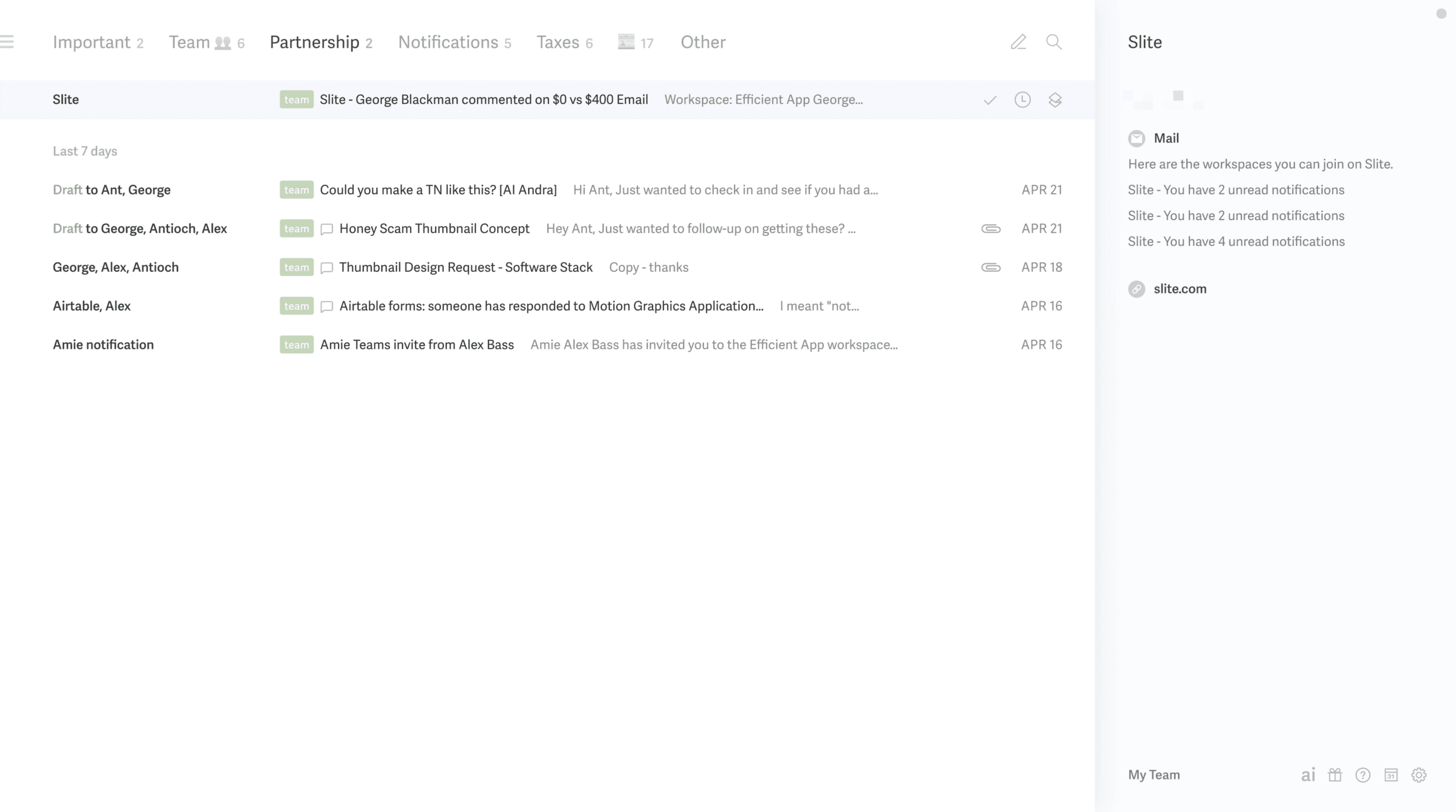Snooze the Slite email via the clock icon

coord(1022,100)
